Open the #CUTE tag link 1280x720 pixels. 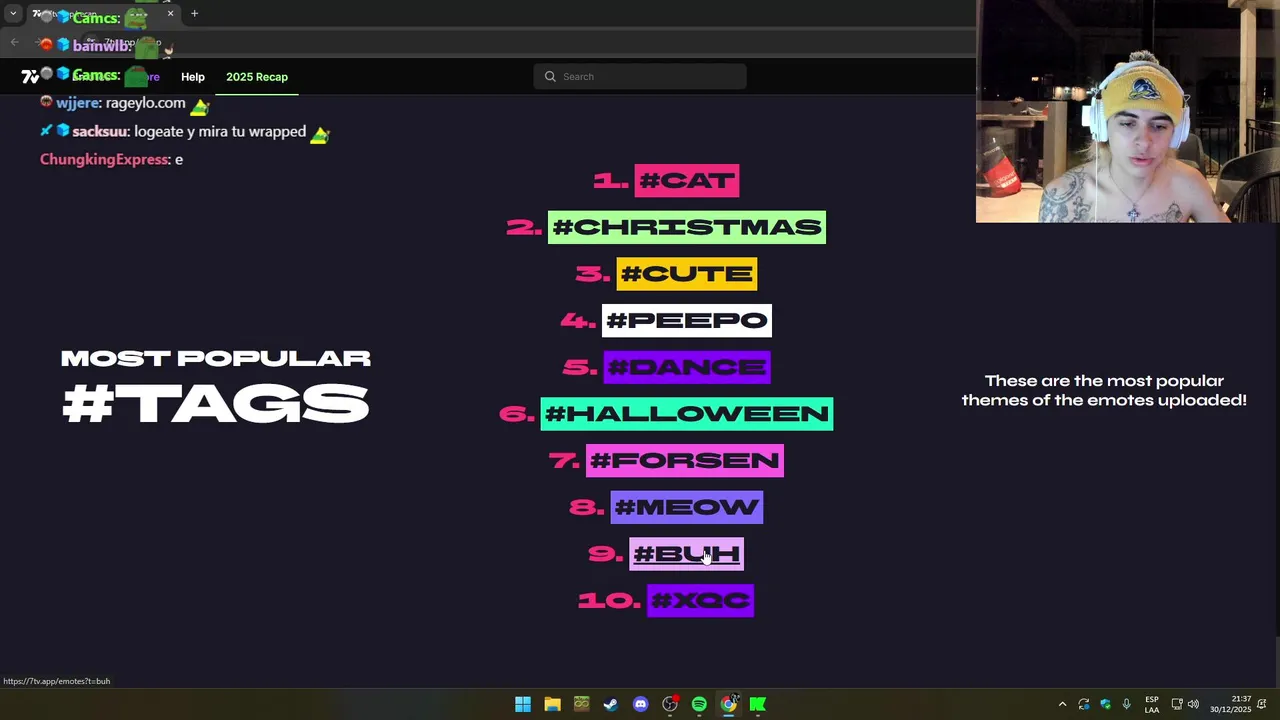pos(687,274)
